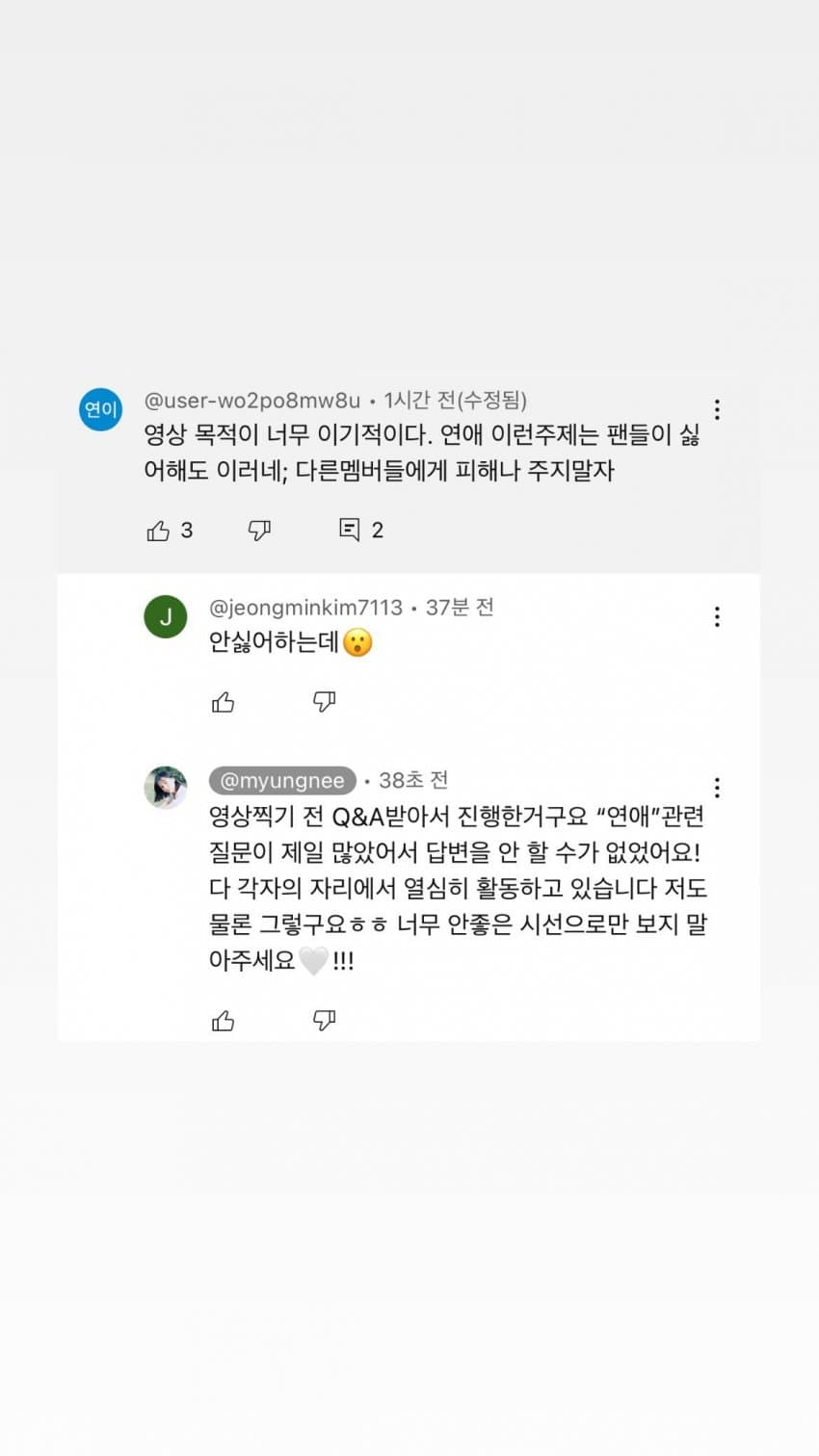Like the comment by @user-wo2po8mw8u

(158, 530)
